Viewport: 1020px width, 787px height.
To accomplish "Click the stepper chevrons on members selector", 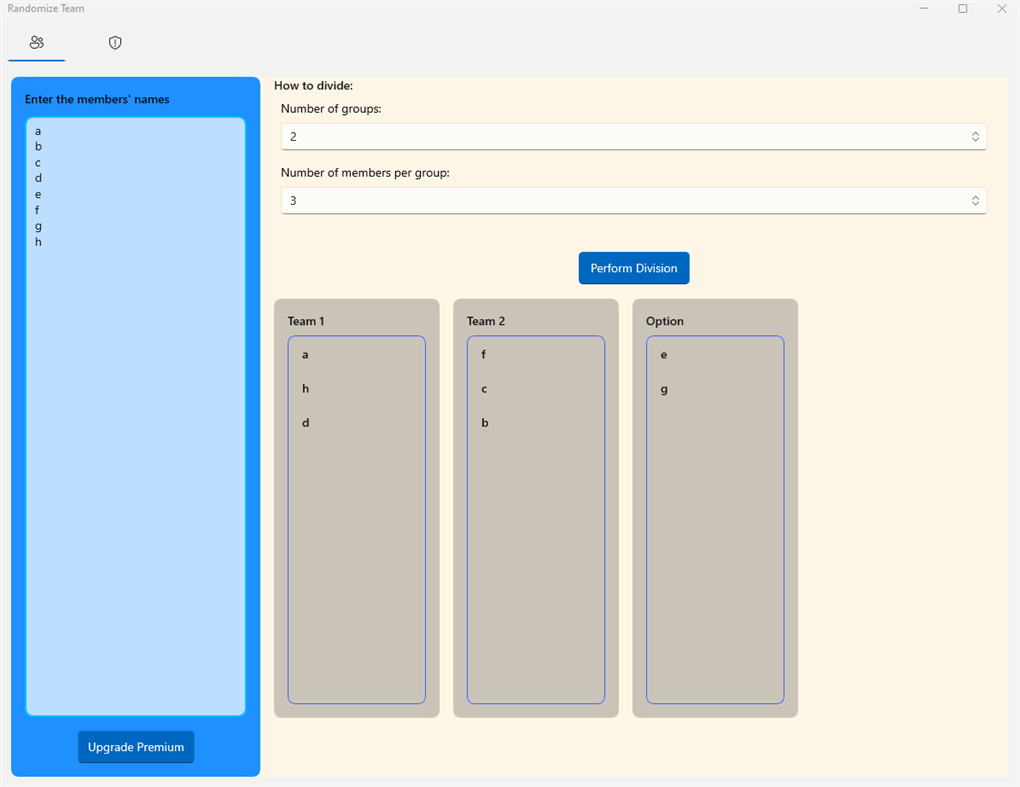I will click(973, 200).
